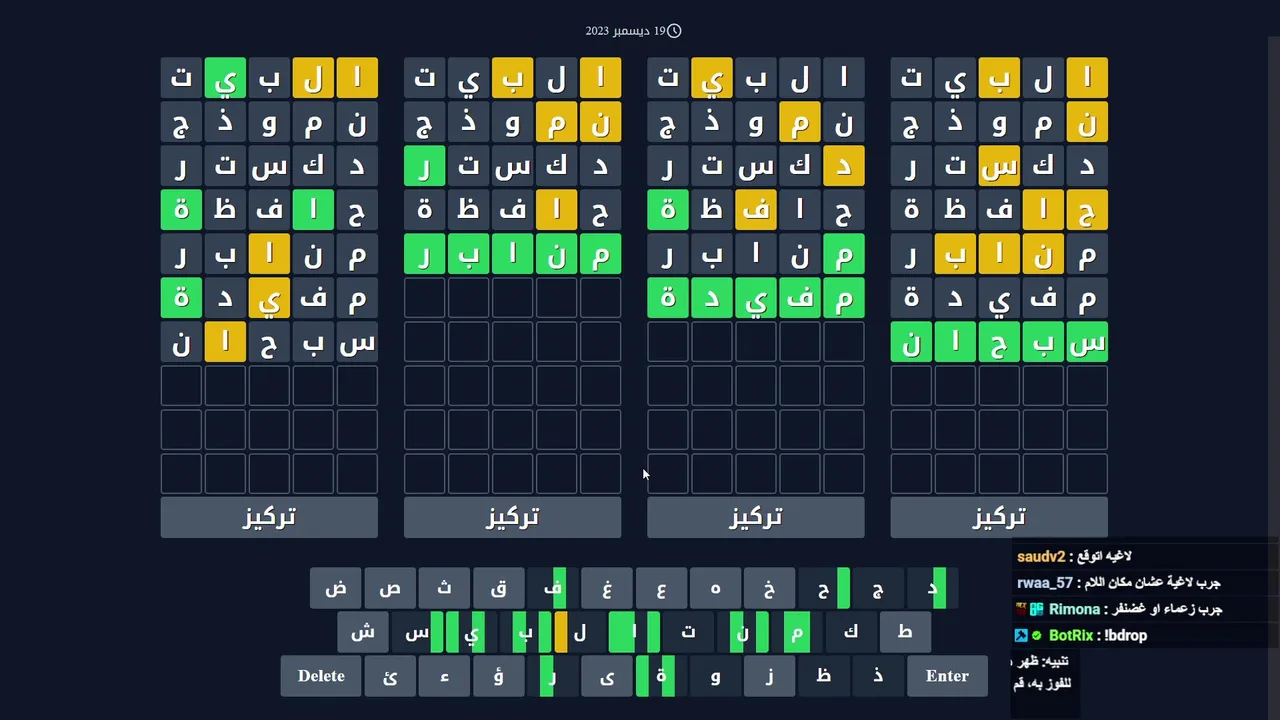The image size is (1280, 720).
Task: Tap the ى key
Action: coord(607,676)
